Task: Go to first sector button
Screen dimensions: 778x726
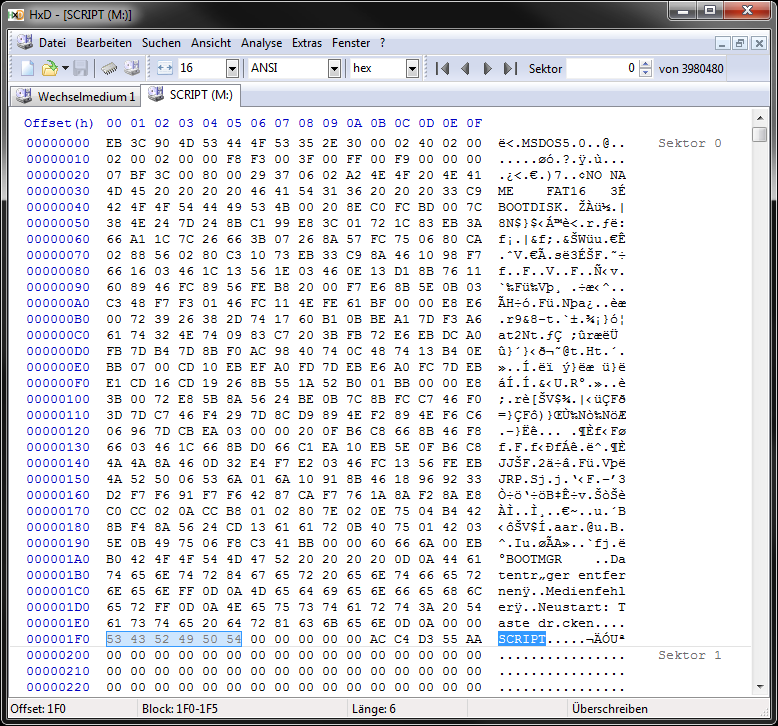Action: [x=442, y=68]
